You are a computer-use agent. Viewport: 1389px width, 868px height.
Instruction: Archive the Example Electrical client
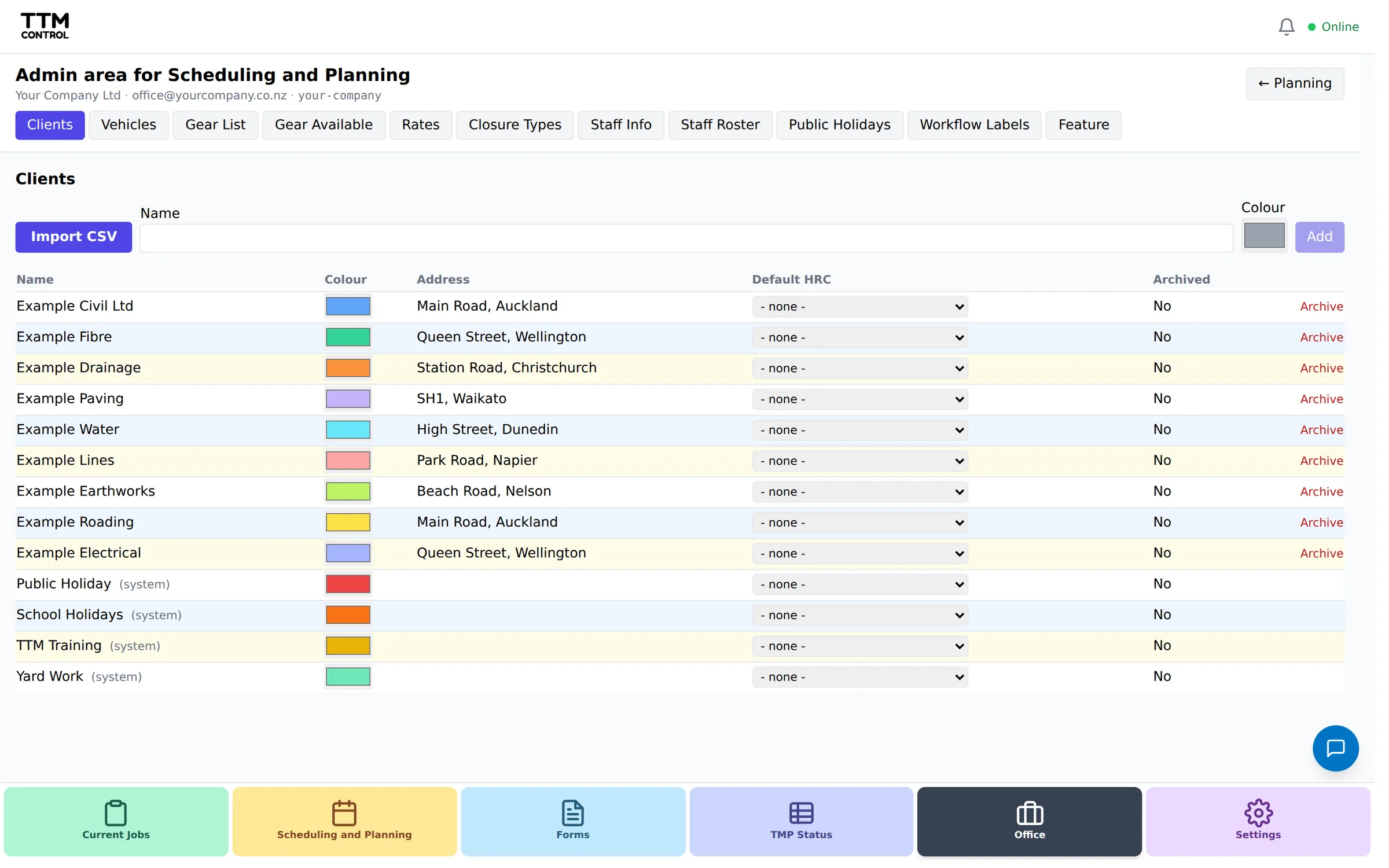1321,553
